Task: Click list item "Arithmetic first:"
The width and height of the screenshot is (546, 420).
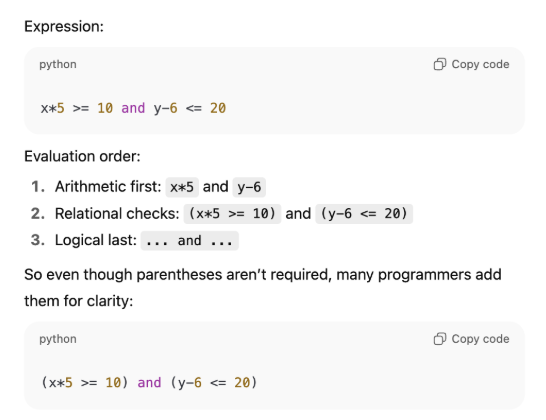Action: pos(108,187)
